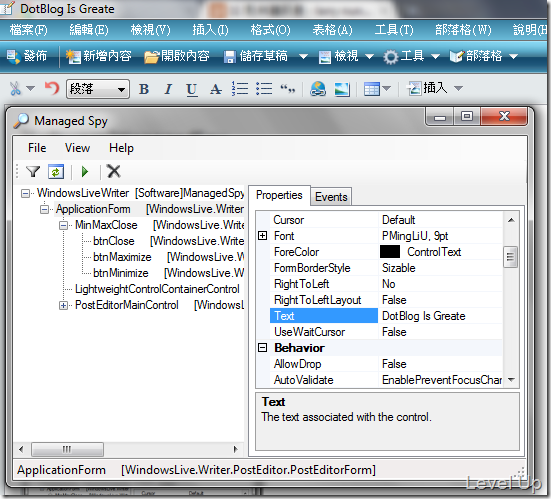The image size is (551, 499).
Task: Click the filter funnel icon in Managed Spy
Action: pos(33,172)
